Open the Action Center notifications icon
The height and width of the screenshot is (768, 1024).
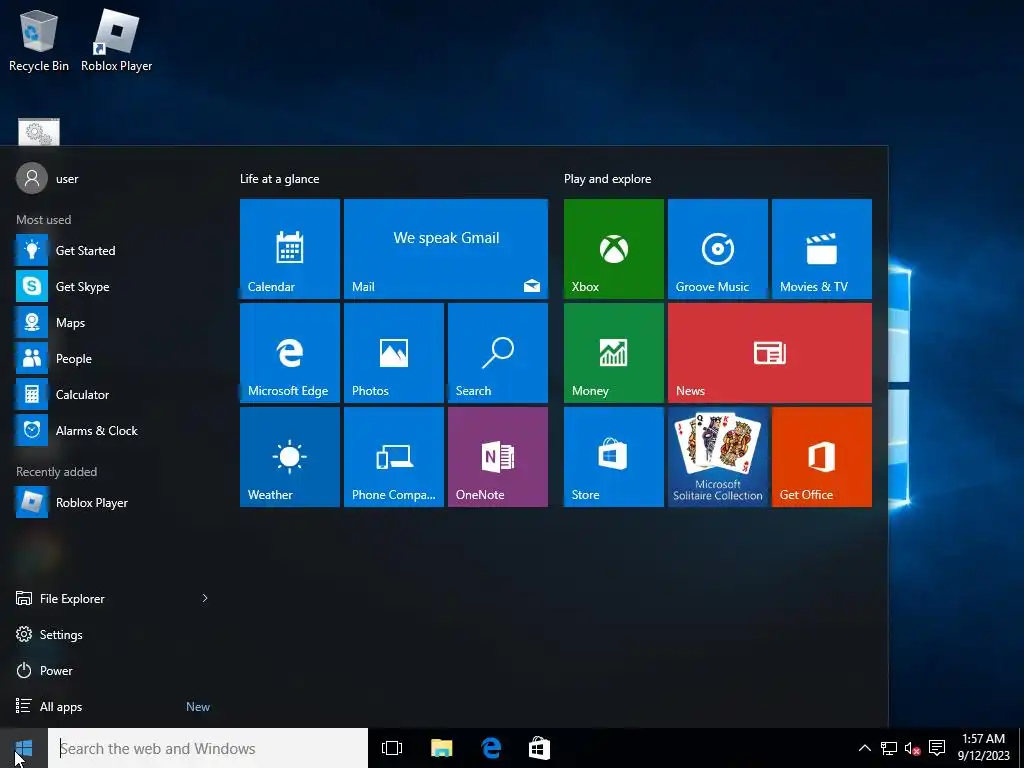tap(937, 748)
